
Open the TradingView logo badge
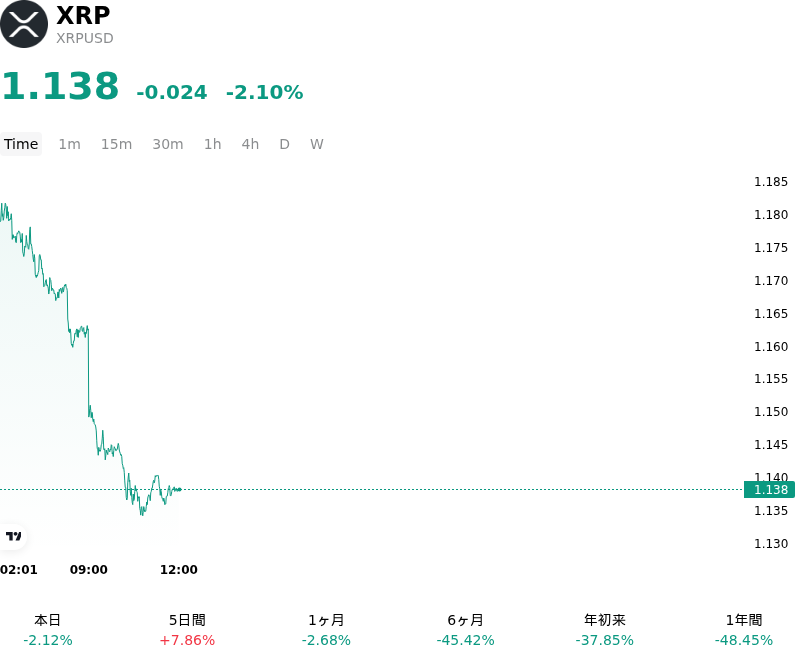click(x=13, y=536)
